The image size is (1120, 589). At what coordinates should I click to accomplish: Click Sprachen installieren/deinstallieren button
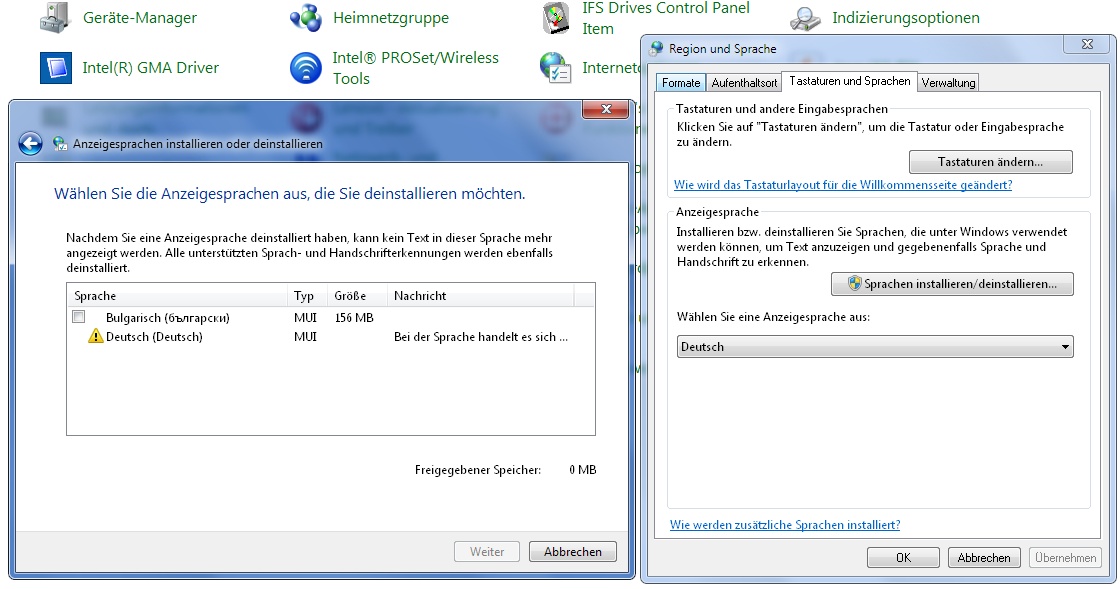coord(951,284)
